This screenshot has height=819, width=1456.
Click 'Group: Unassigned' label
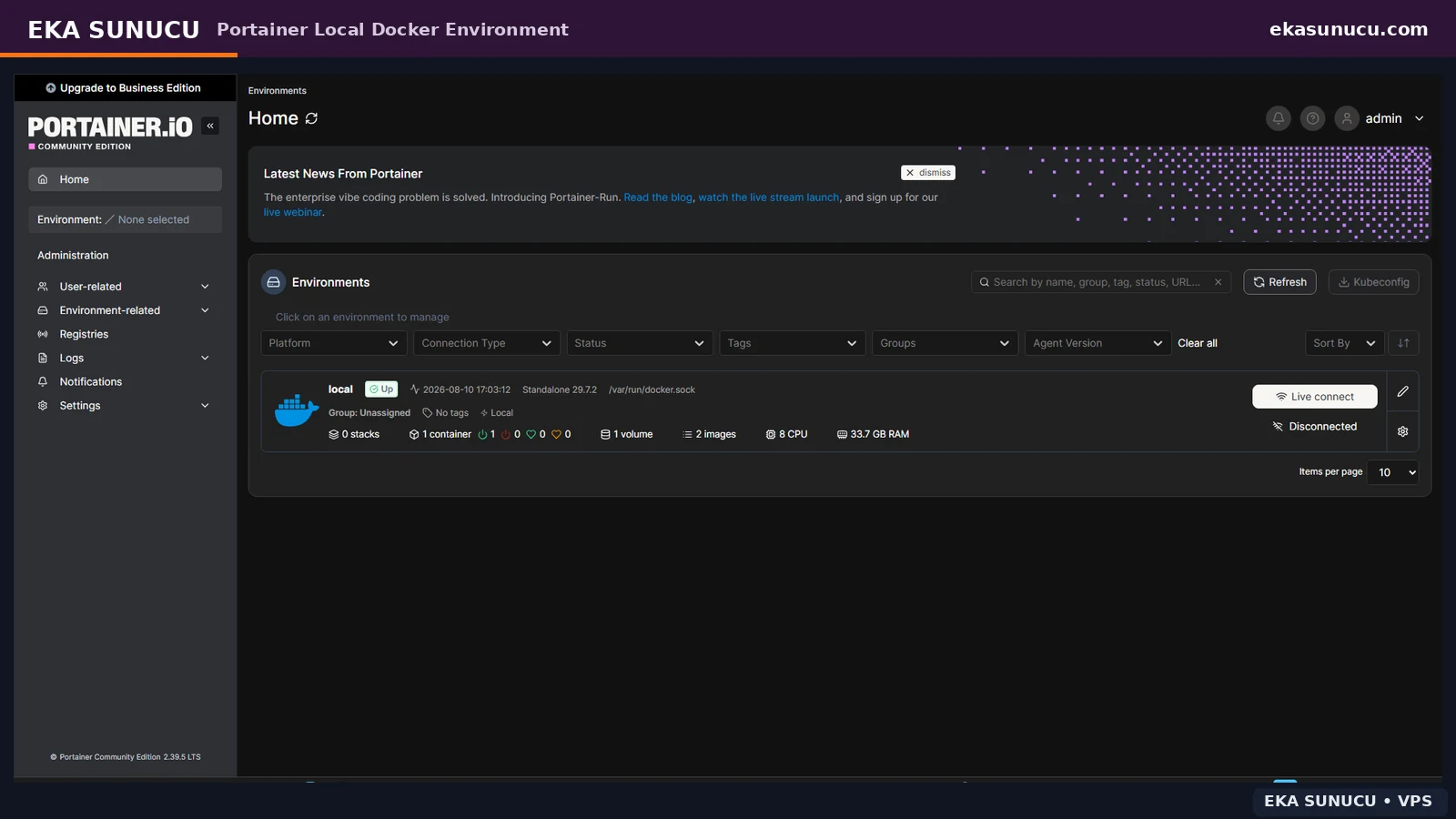pos(369,413)
